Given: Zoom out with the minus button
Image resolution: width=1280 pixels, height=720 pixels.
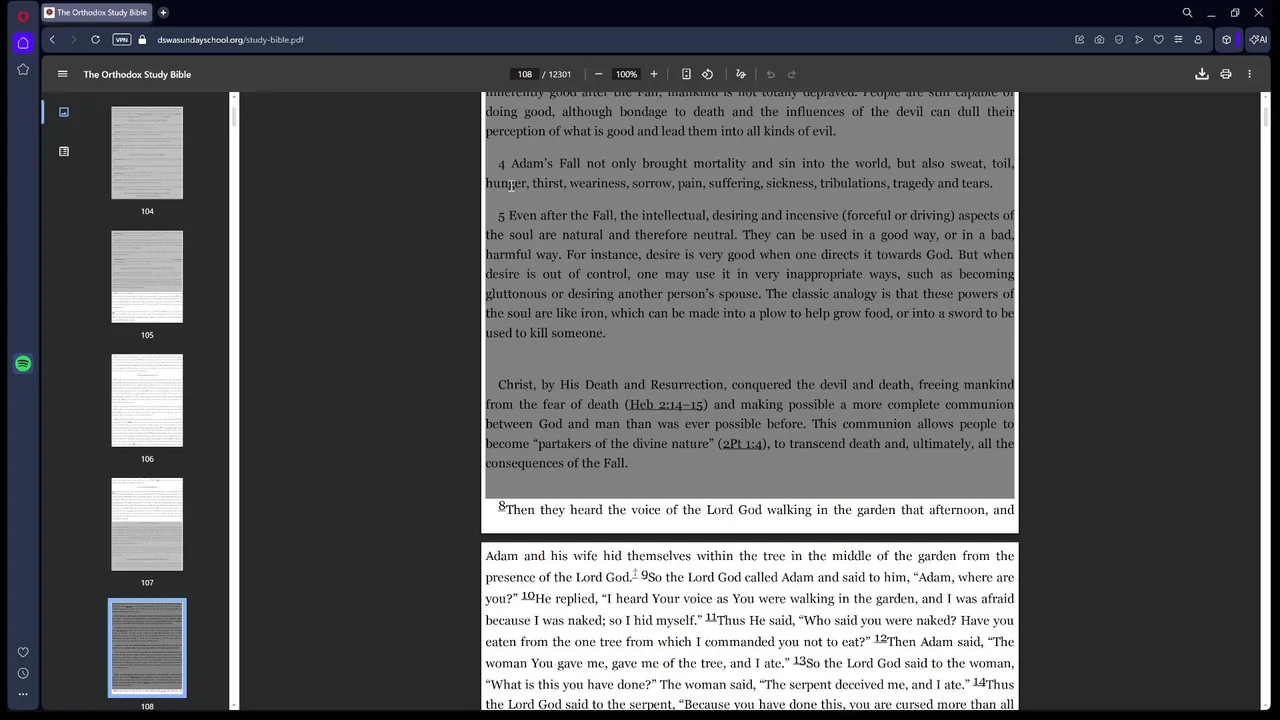Looking at the screenshot, I should coord(598,74).
